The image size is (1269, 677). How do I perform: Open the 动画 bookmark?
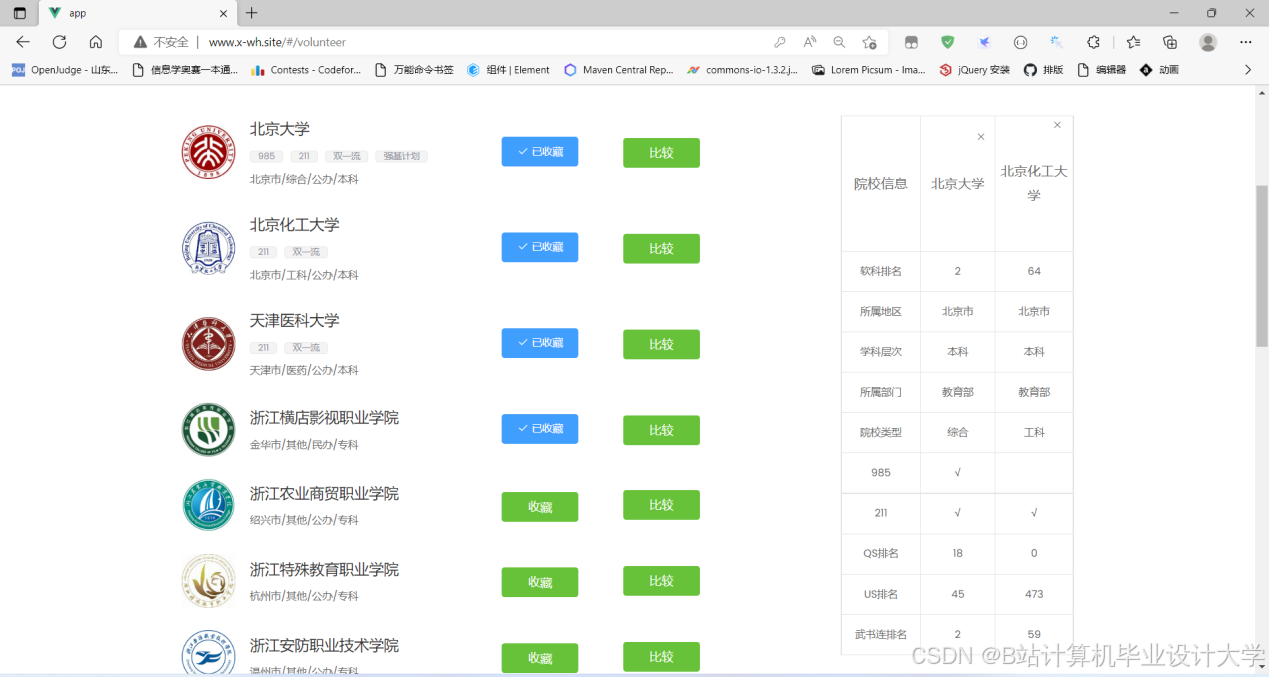tap(1159, 70)
